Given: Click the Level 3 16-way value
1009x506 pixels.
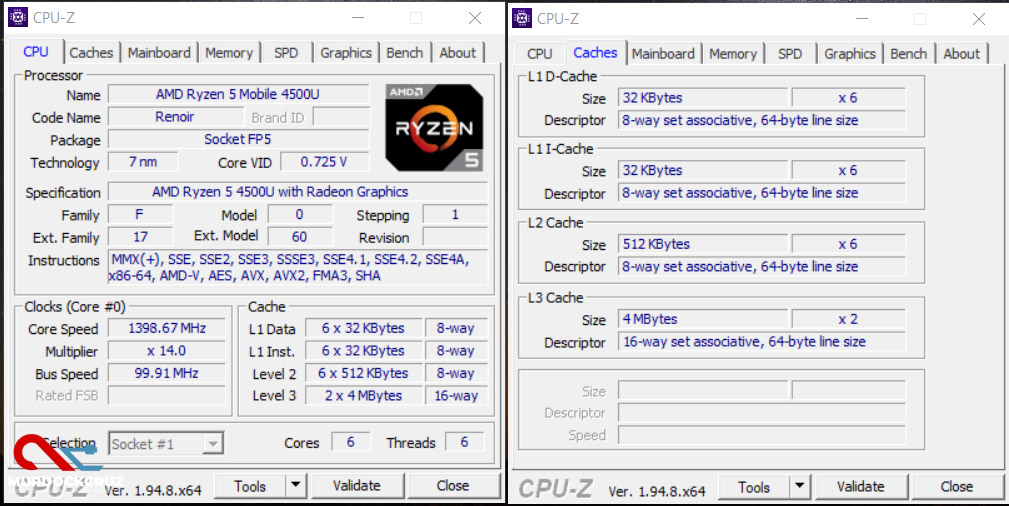Looking at the screenshot, I should (456, 396).
